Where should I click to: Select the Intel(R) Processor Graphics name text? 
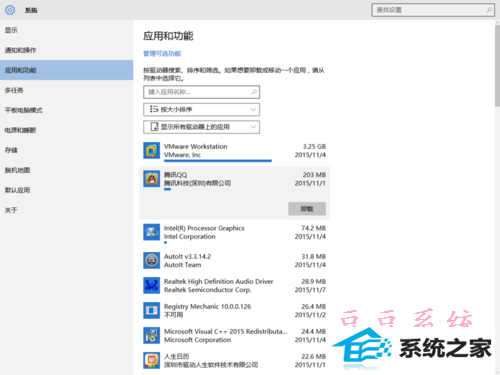204,228
